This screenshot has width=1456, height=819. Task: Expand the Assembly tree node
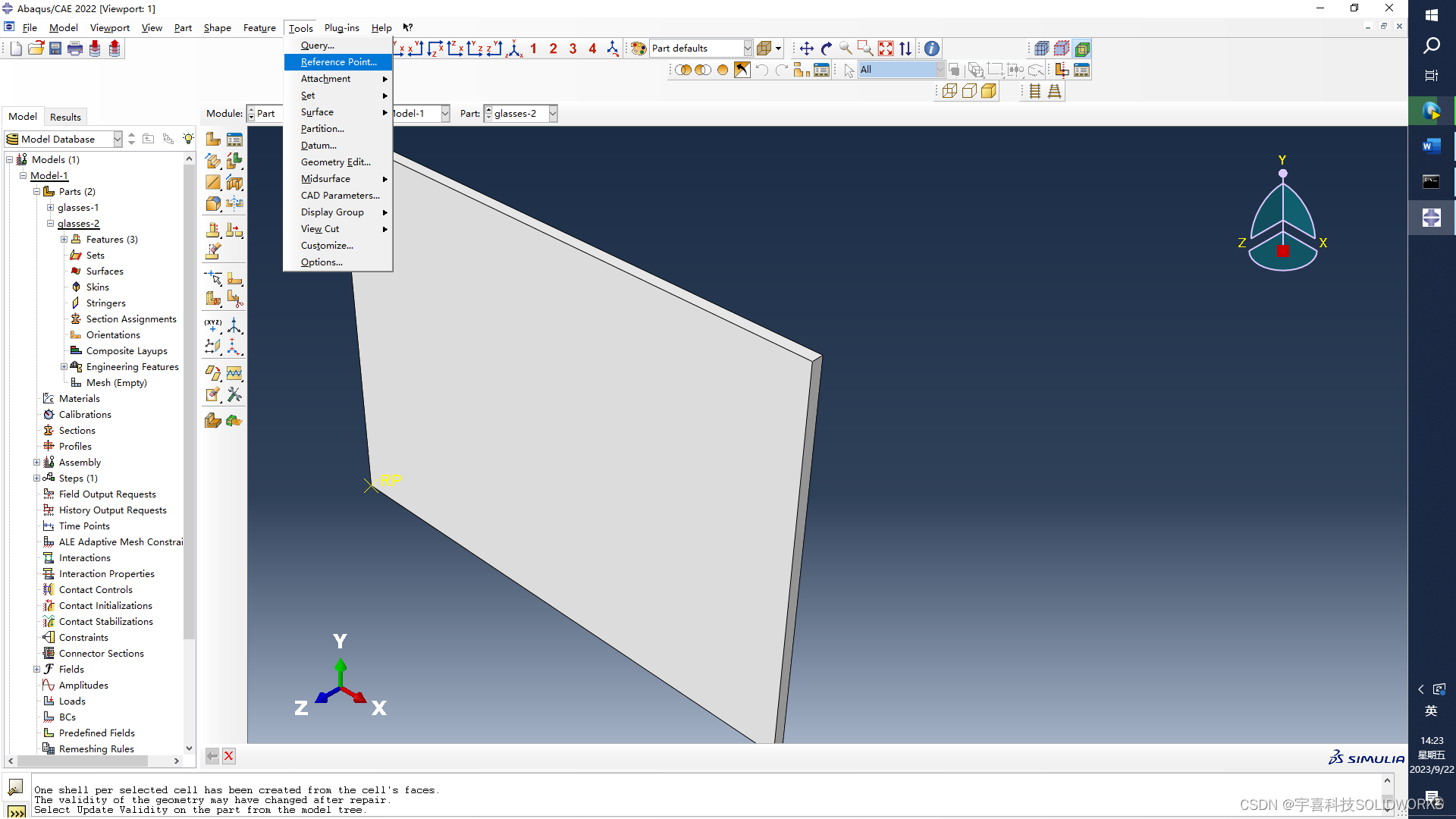pyautogui.click(x=36, y=463)
